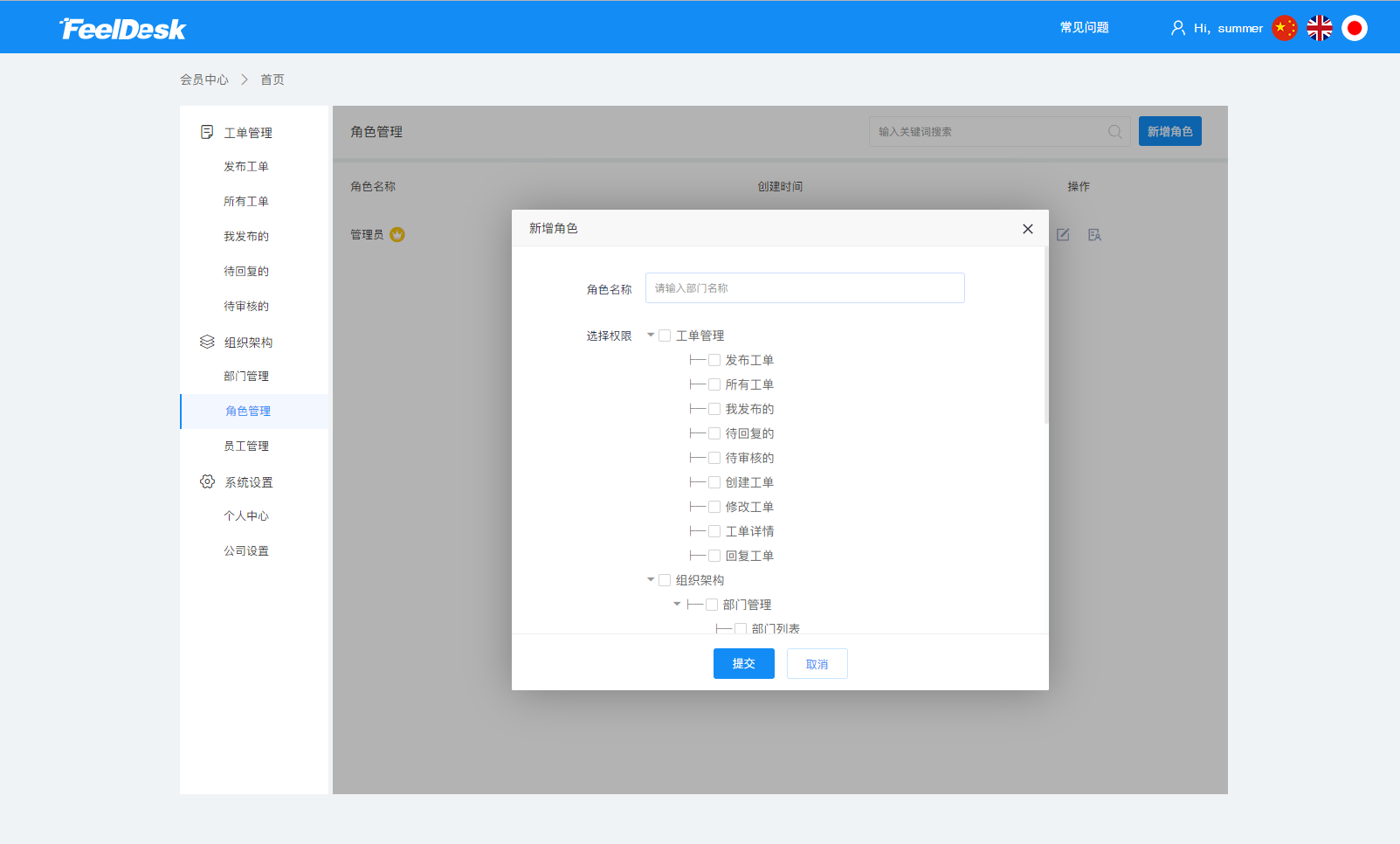
Task: Check the 发布工单 permission checkbox
Action: [714, 360]
